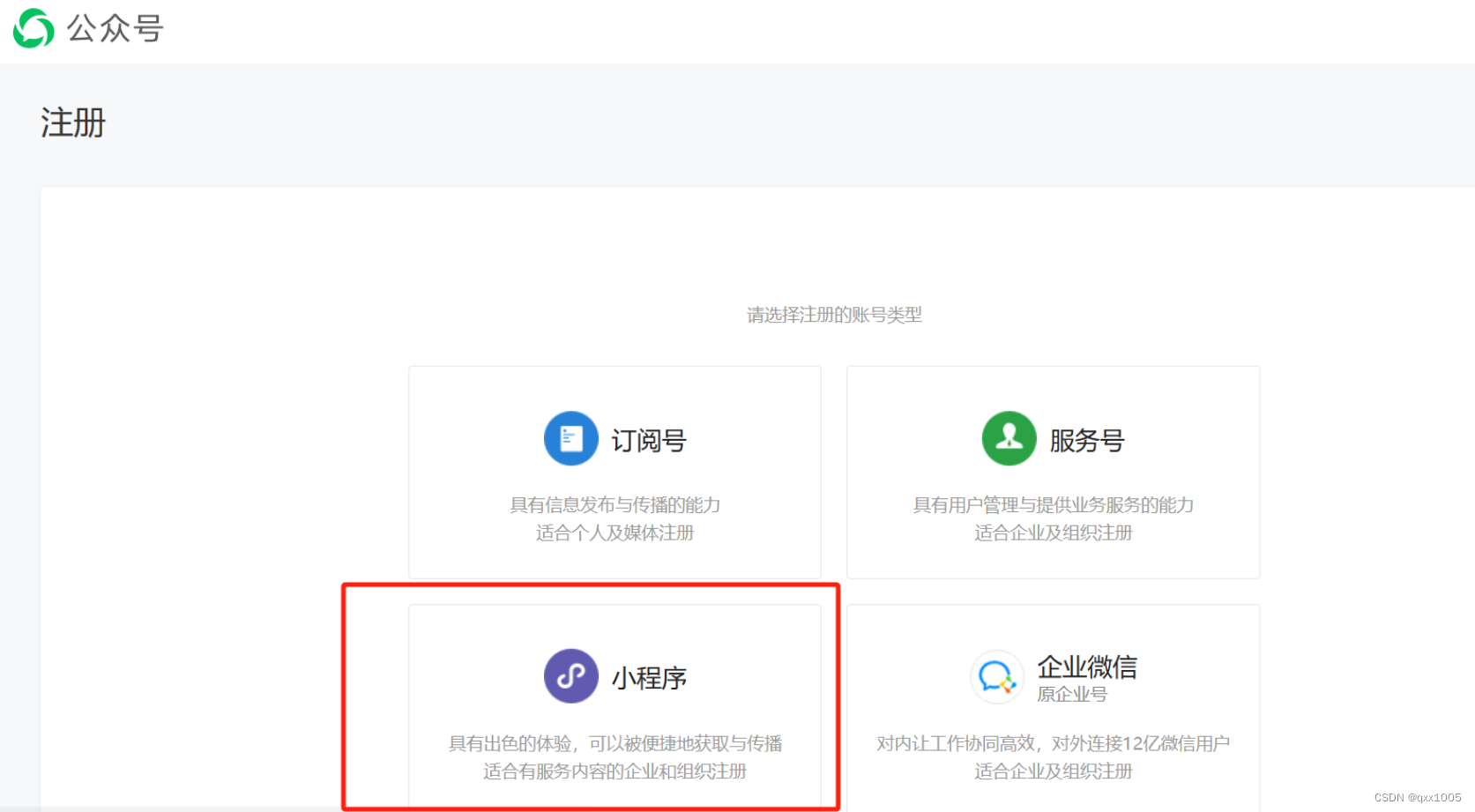Click text 具有用户管理与提供业务服务的能力

1054,504
